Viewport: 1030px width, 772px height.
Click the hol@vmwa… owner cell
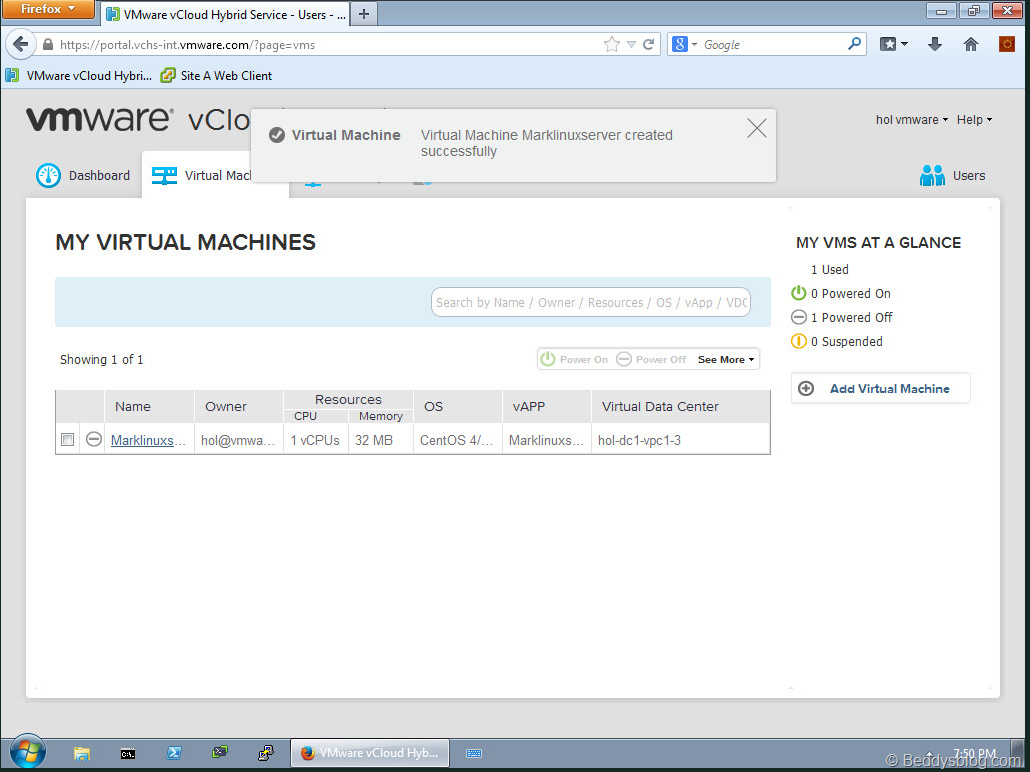pyautogui.click(x=239, y=440)
